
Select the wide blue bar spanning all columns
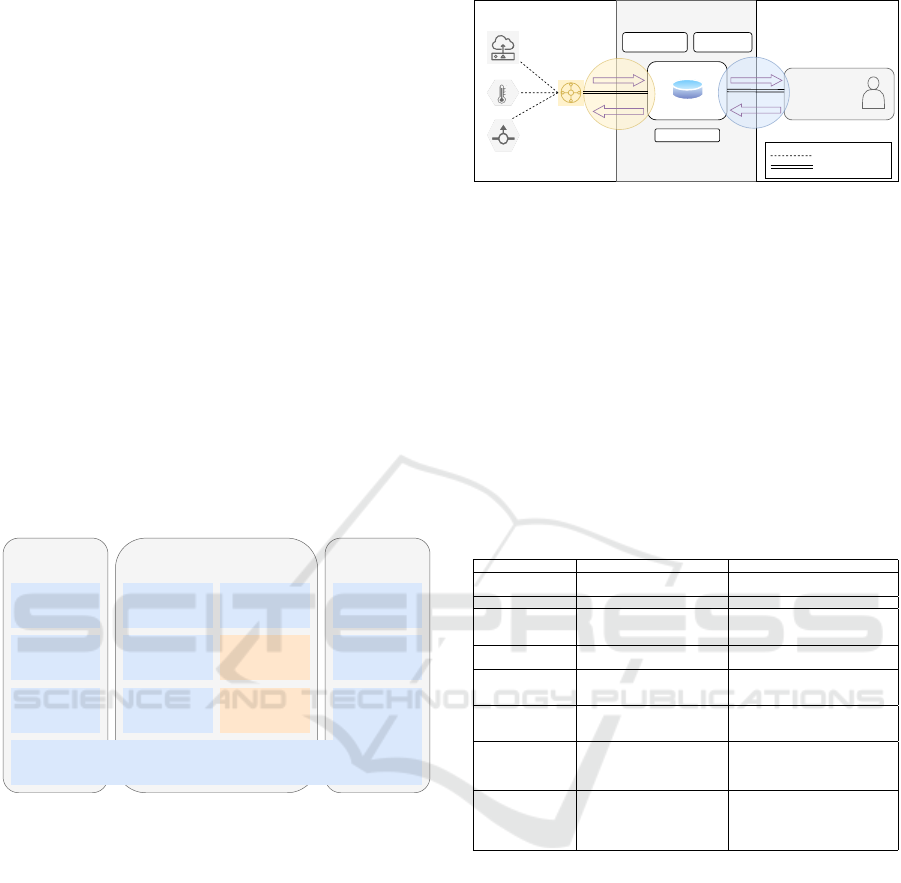(x=217, y=762)
